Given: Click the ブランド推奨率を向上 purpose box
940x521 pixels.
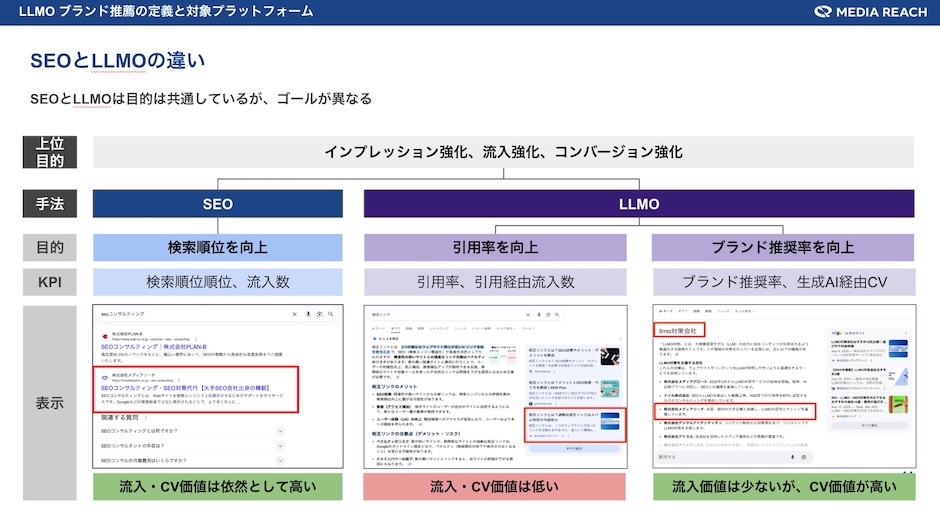Looking at the screenshot, I should pyautogui.click(x=783, y=247).
